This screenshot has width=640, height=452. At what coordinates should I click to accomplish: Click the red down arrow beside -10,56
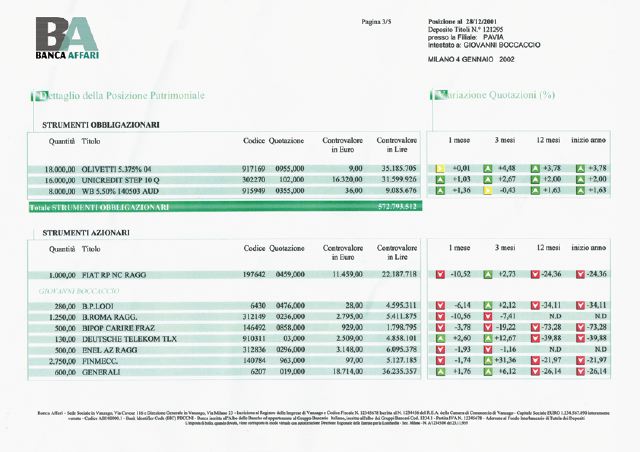[440, 316]
